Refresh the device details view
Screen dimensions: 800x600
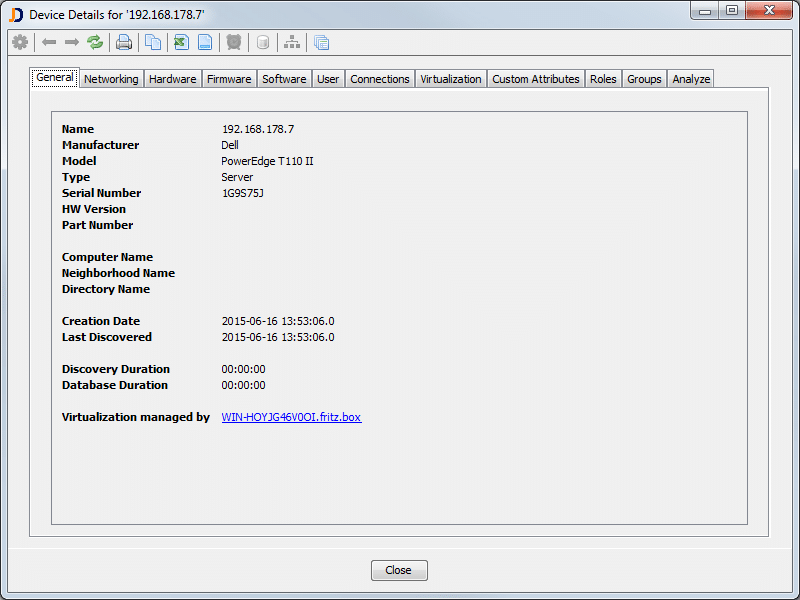click(x=95, y=42)
